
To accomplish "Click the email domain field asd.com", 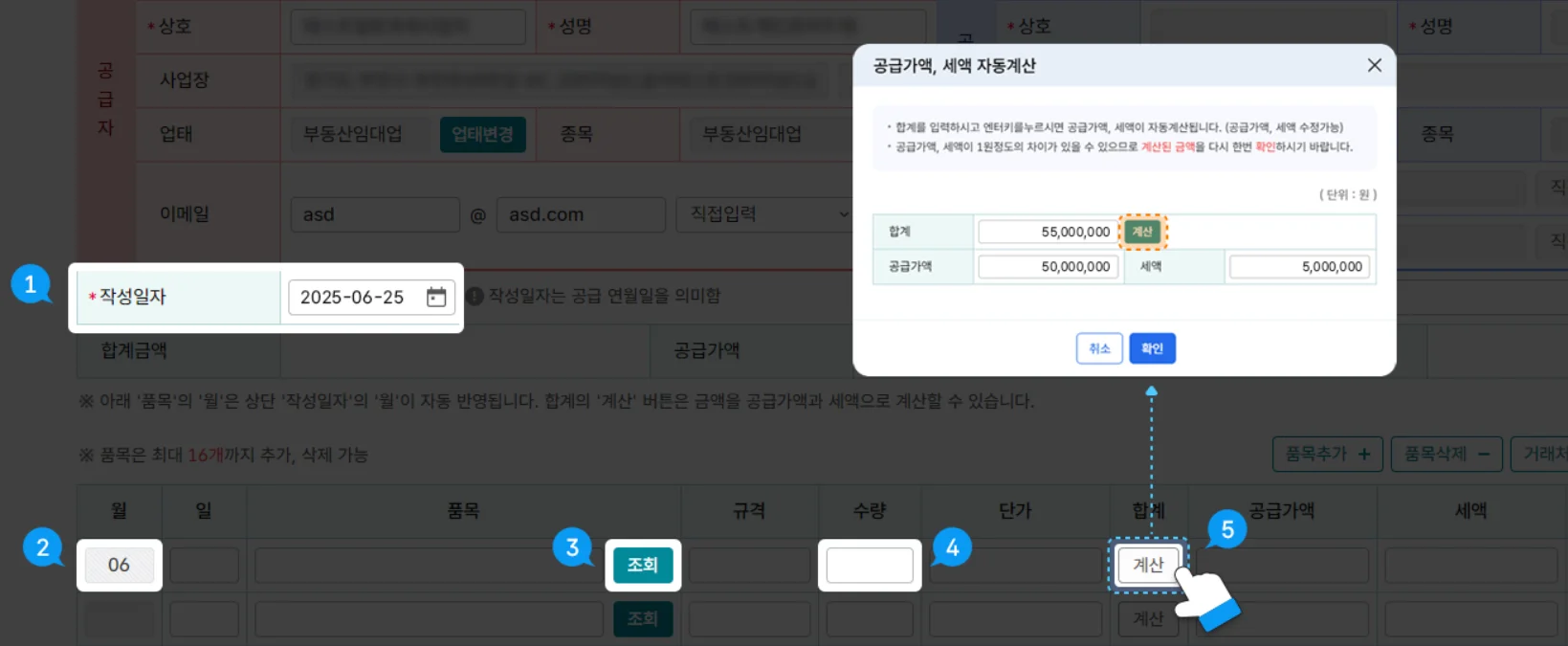I will (580, 214).
